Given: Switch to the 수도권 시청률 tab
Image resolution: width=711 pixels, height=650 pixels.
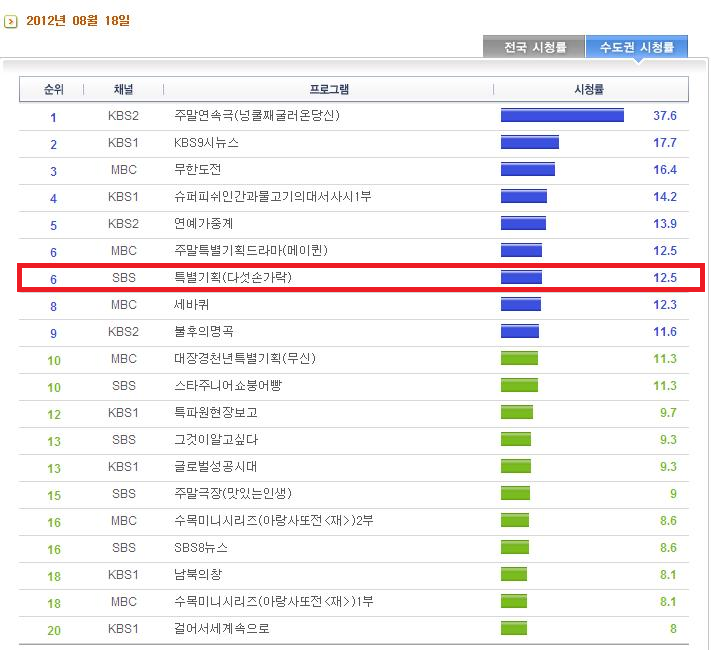Looking at the screenshot, I should coord(637,47).
